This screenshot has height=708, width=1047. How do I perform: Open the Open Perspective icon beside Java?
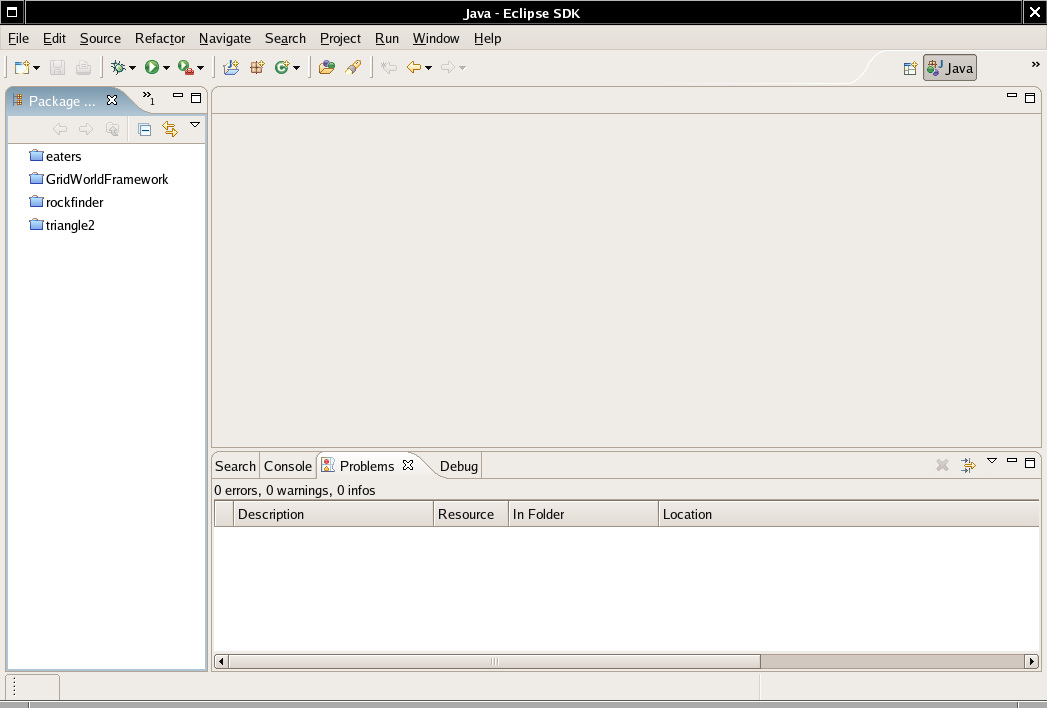point(910,68)
